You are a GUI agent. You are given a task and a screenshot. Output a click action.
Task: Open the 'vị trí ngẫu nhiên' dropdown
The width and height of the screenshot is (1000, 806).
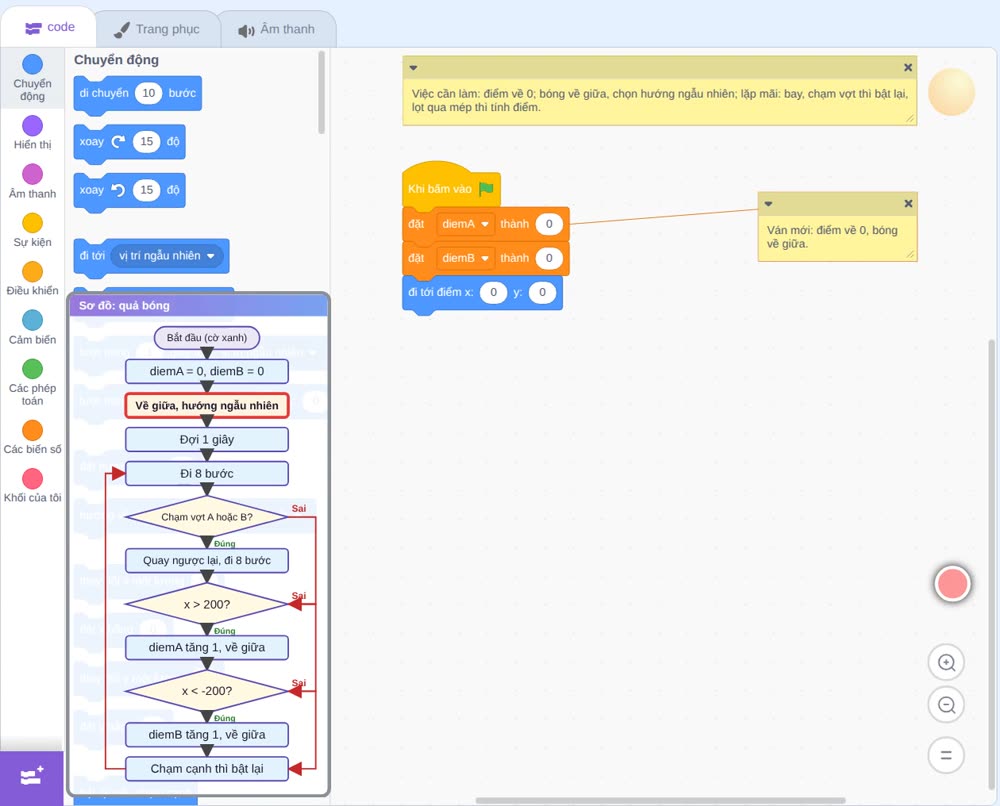(x=166, y=256)
